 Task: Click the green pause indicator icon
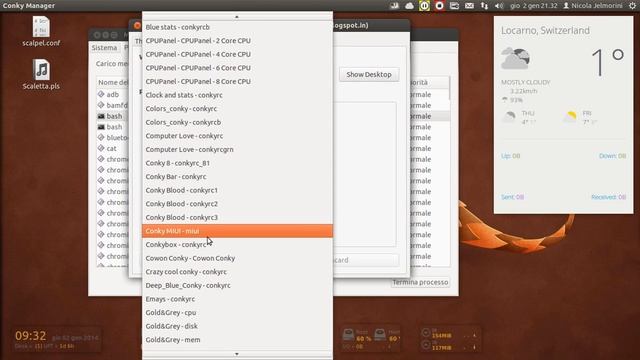[424, 6]
